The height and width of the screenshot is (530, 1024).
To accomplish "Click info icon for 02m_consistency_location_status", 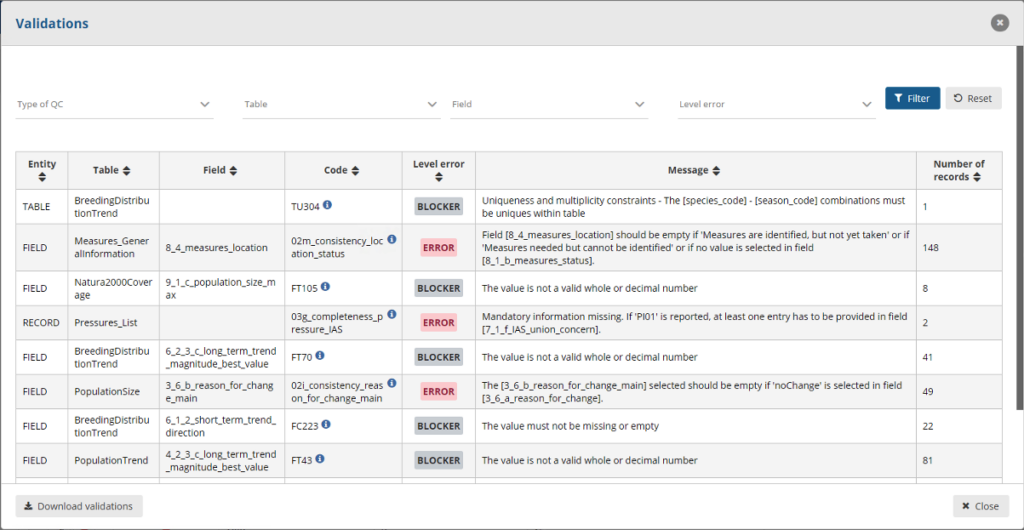I will (x=392, y=240).
